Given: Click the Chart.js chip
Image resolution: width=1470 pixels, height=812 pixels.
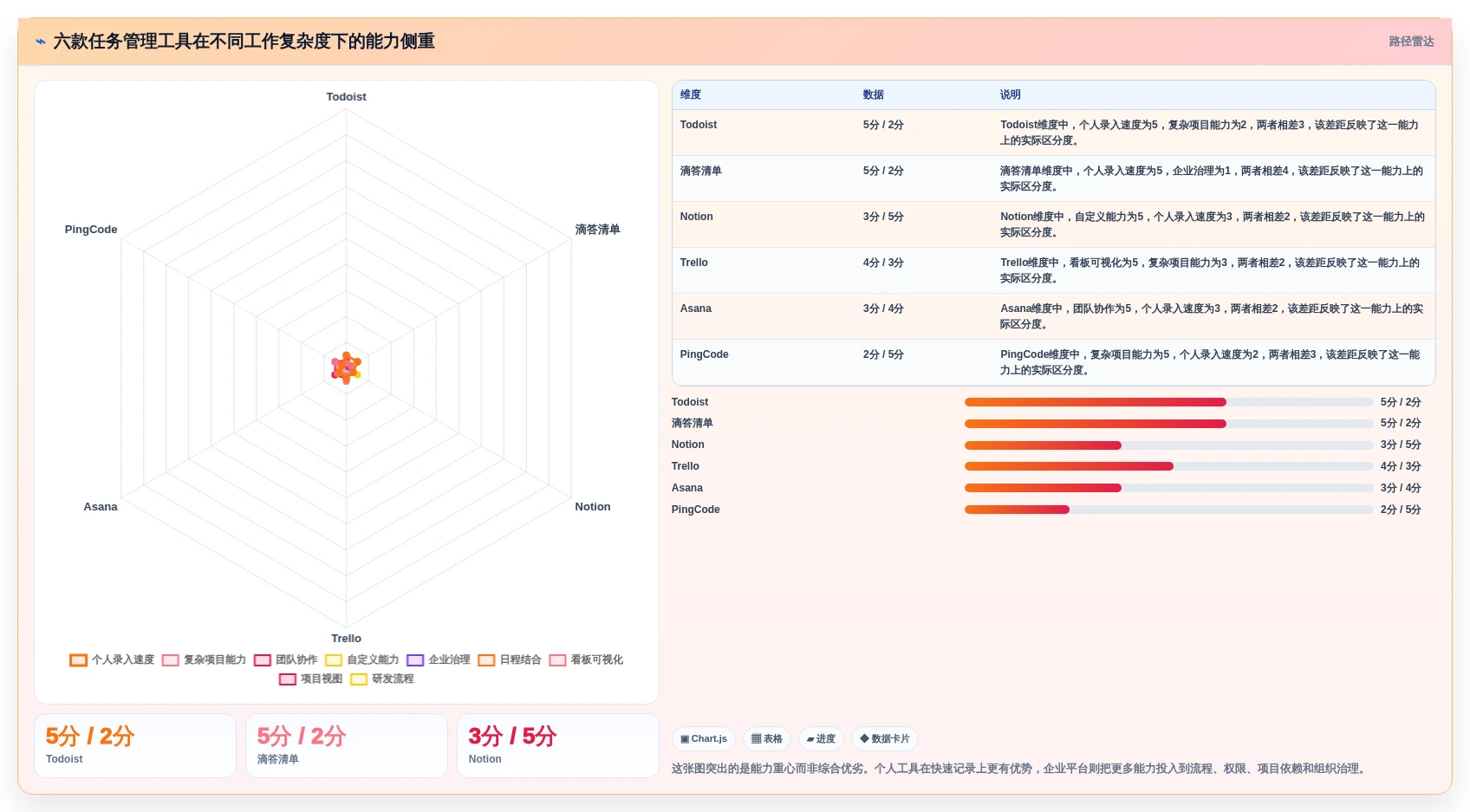Looking at the screenshot, I should point(704,739).
